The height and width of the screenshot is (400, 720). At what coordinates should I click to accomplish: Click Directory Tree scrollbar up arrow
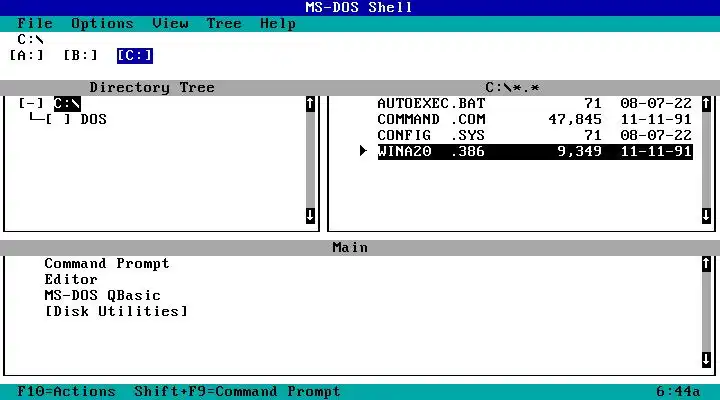pyautogui.click(x=310, y=104)
